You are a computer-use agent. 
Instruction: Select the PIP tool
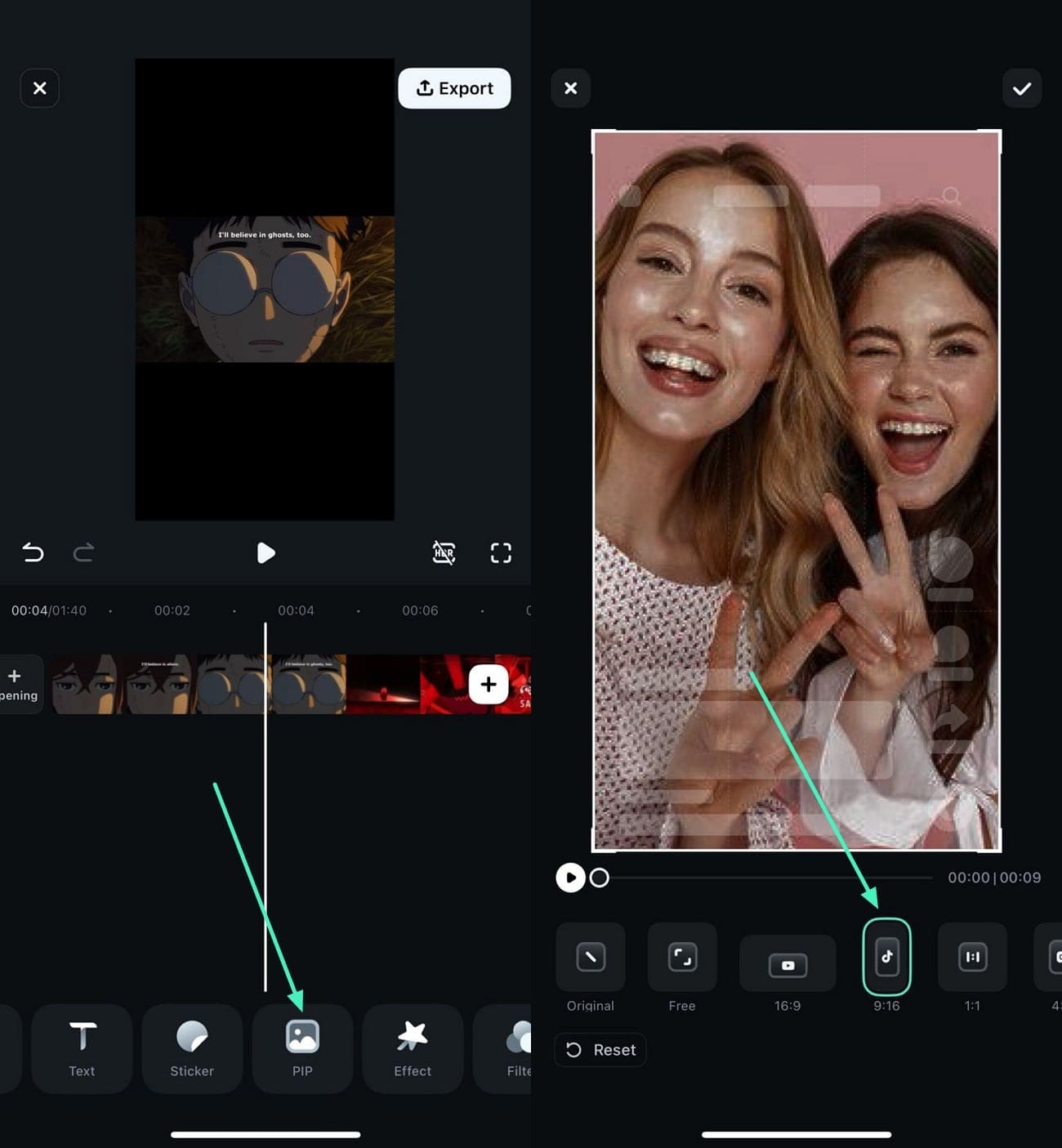pyautogui.click(x=302, y=1049)
